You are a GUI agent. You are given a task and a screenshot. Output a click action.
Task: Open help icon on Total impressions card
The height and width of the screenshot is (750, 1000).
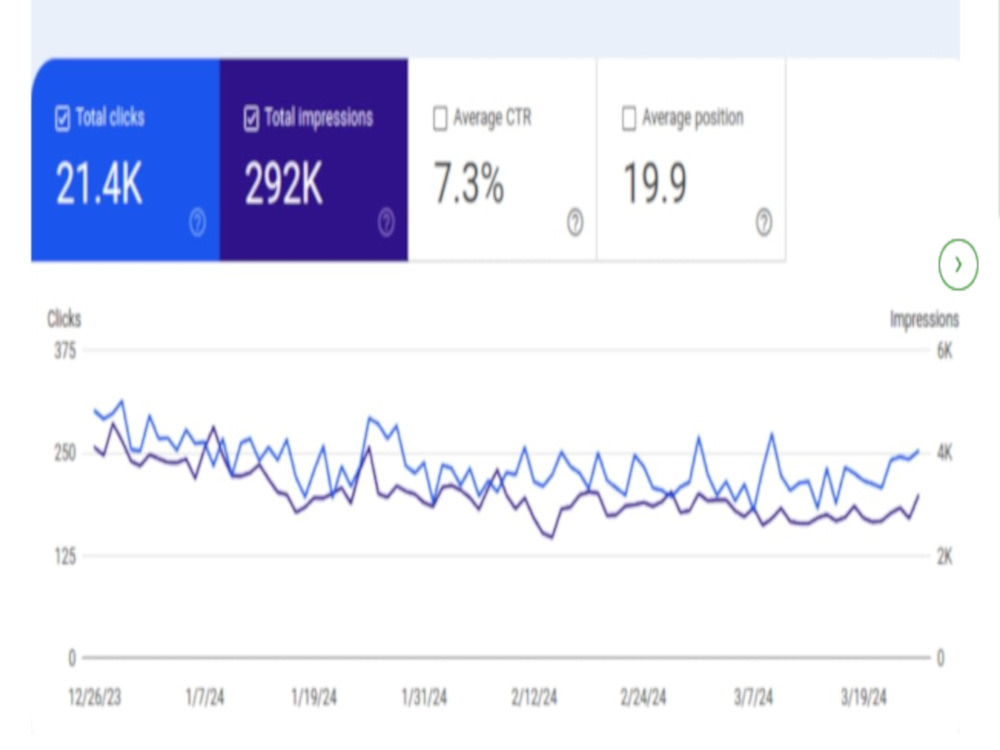[386, 223]
